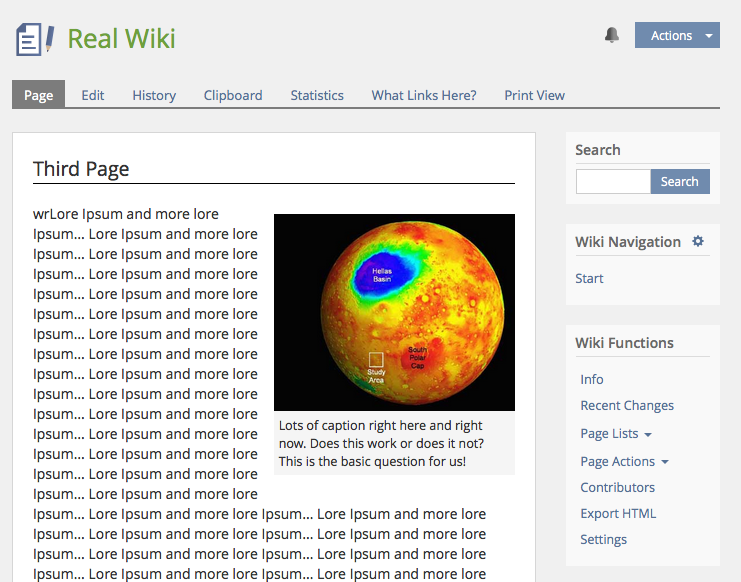Expand the Page Lists dropdown

pyautogui.click(x=616, y=433)
